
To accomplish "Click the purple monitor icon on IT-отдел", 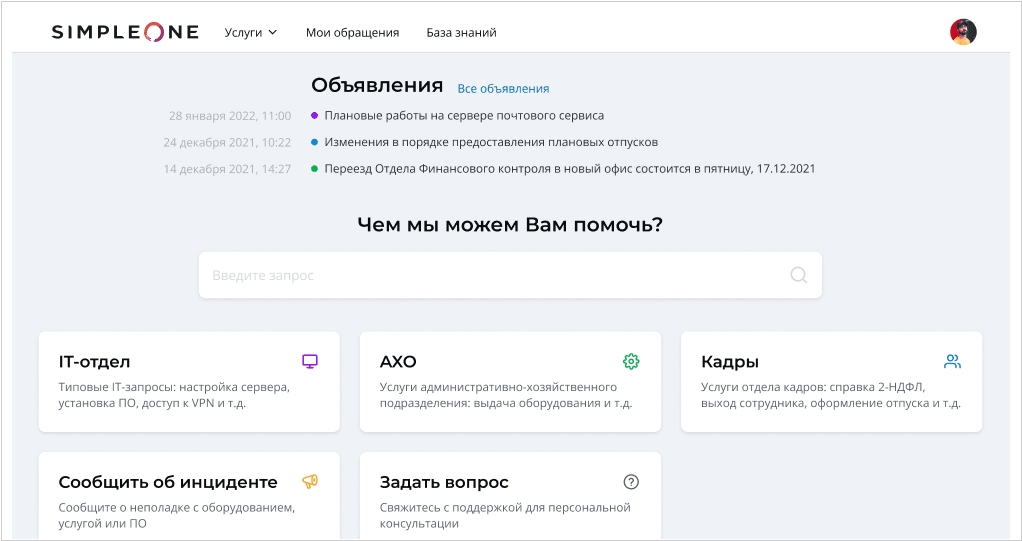I will pyautogui.click(x=310, y=361).
